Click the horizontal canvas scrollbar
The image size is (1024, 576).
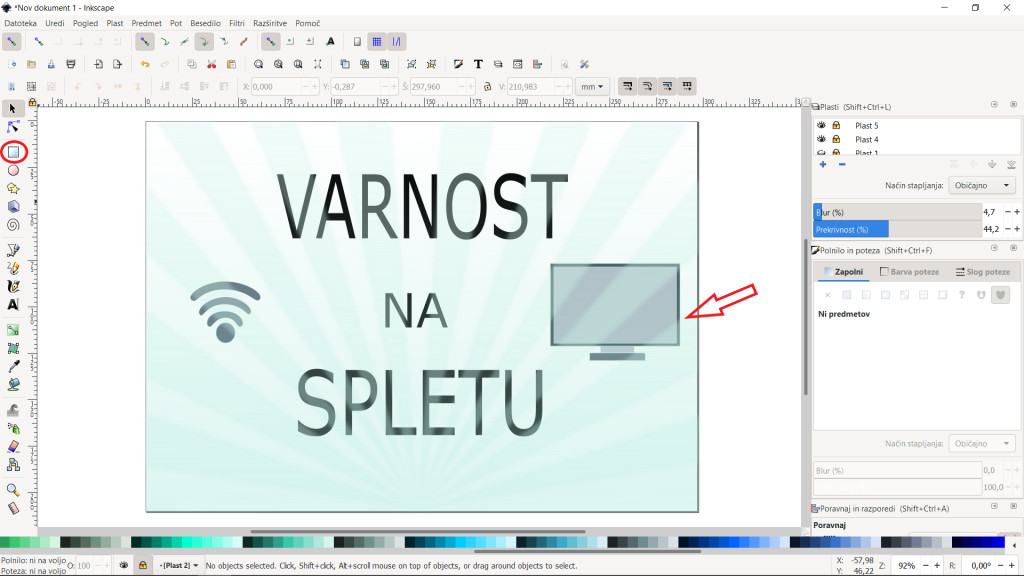(x=418, y=532)
